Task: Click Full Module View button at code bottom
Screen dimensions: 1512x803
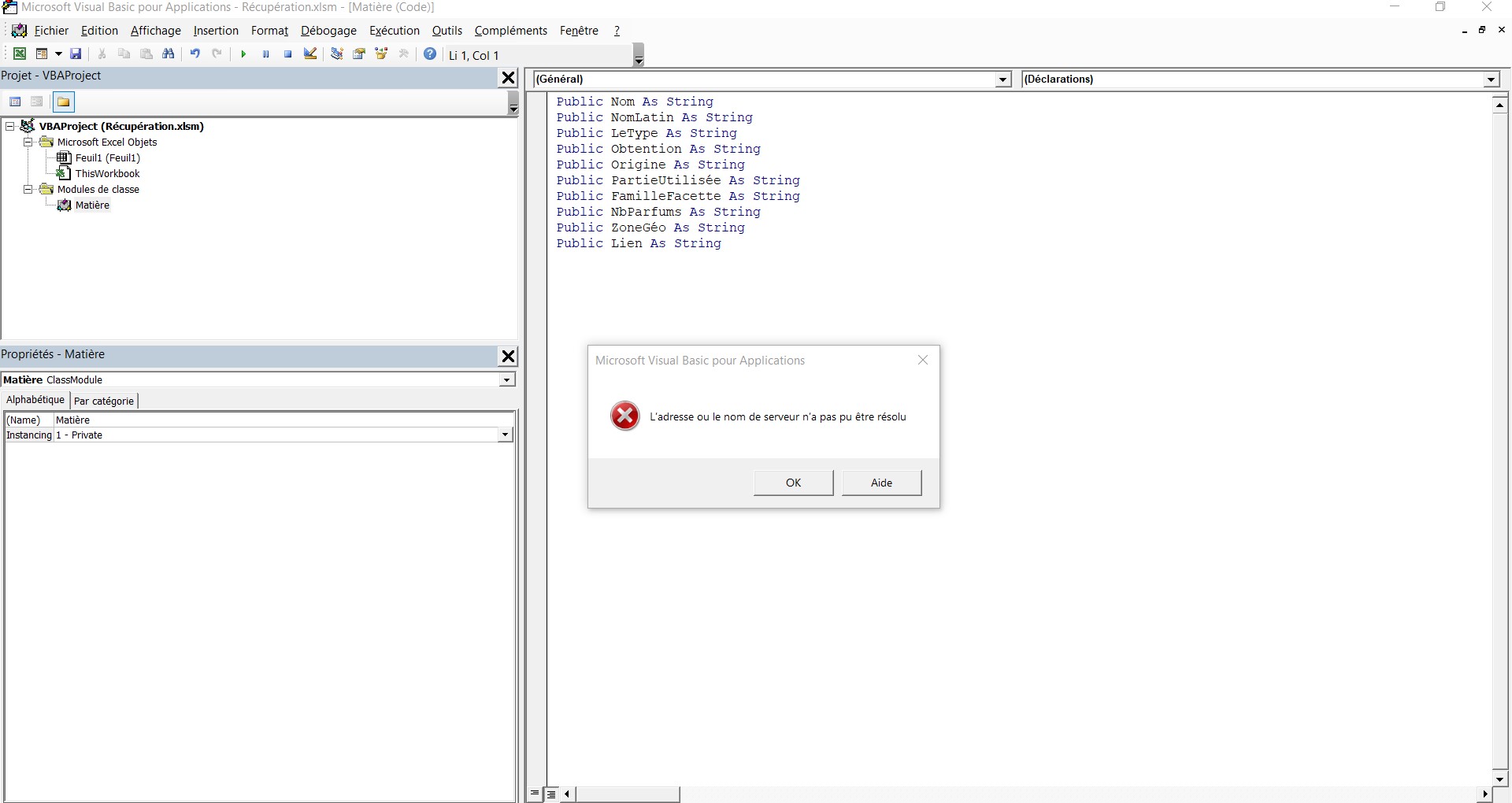Action: coord(551,794)
